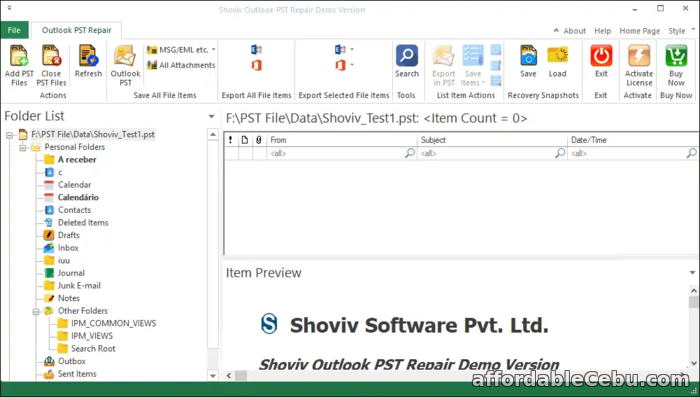Click Exchange icon in Export All File Items
This screenshot has height=397, width=700.
click(256, 50)
